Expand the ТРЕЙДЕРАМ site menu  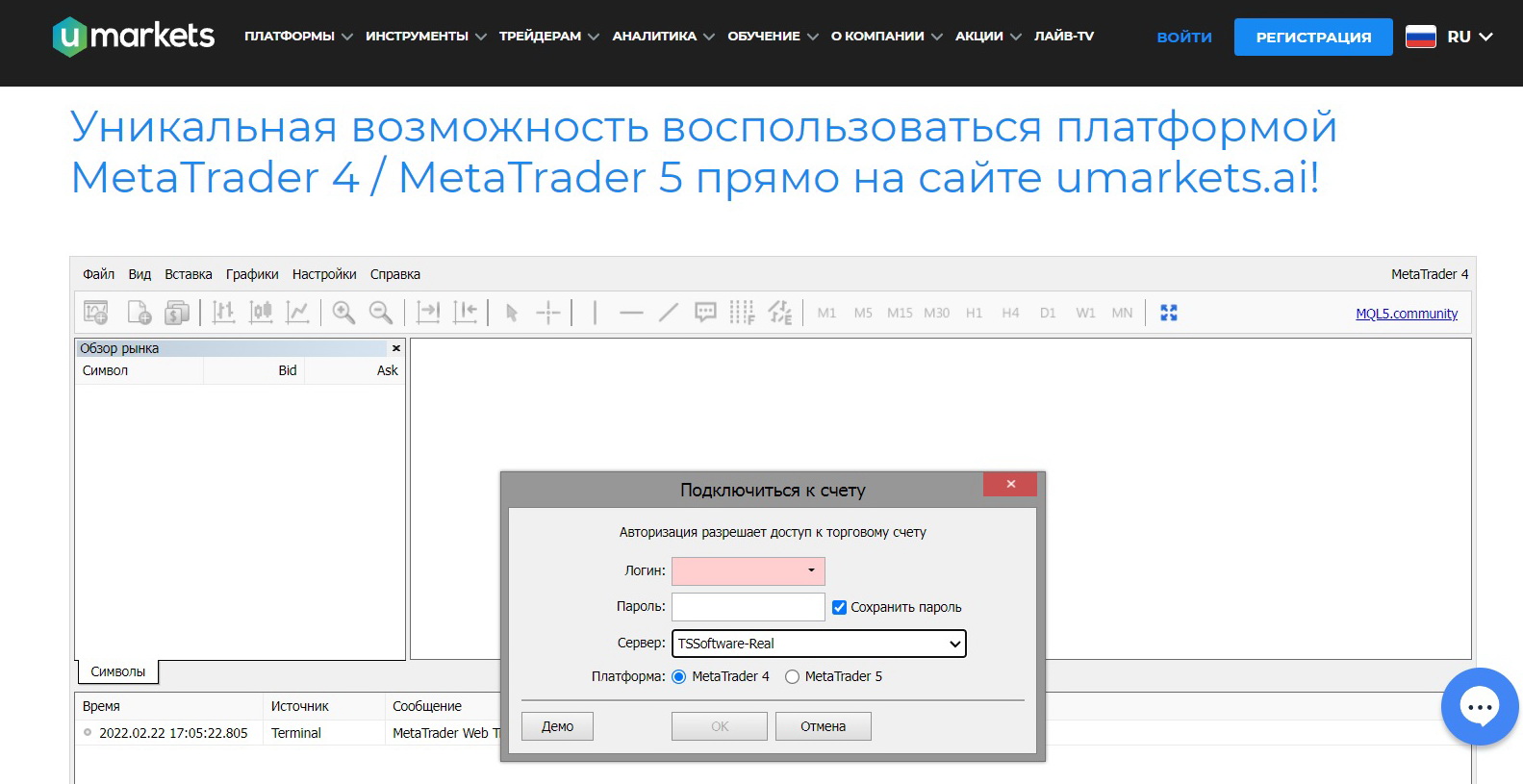point(549,37)
